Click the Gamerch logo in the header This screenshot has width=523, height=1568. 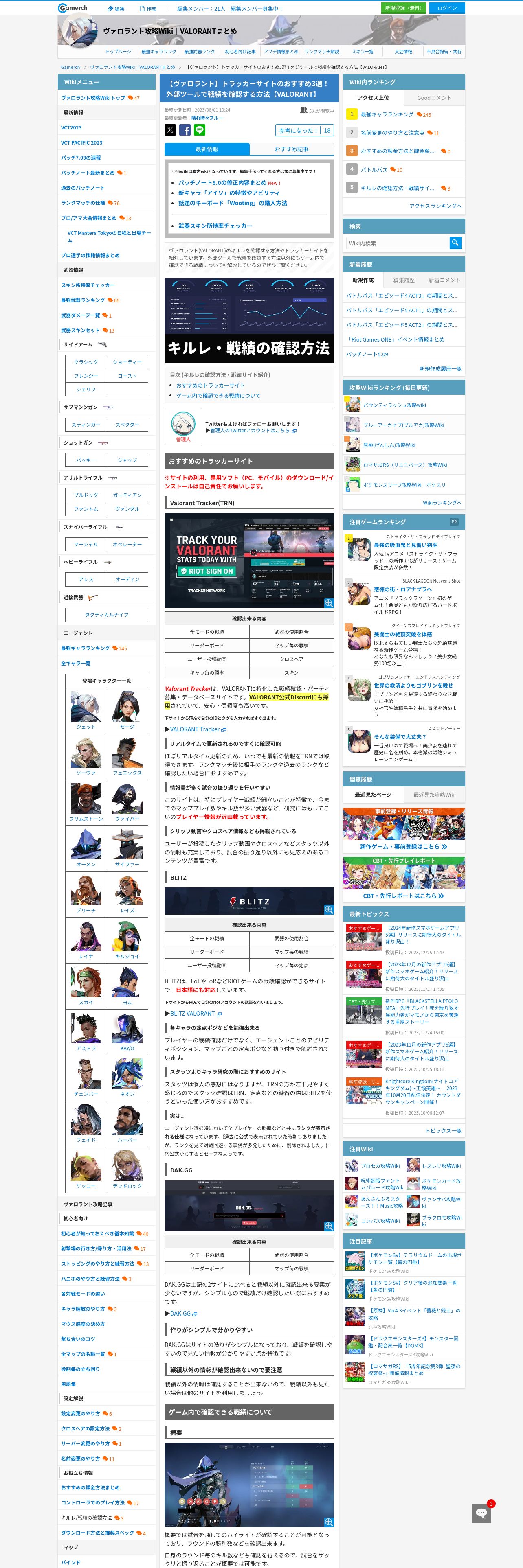click(73, 8)
